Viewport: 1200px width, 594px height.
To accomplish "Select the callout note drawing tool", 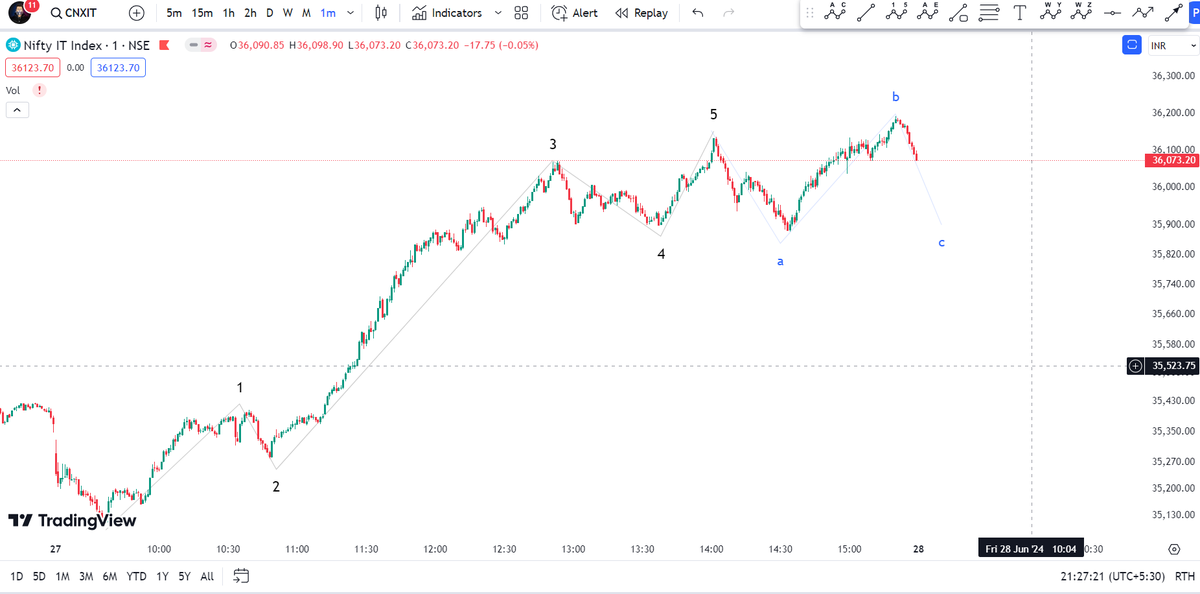I will (958, 13).
